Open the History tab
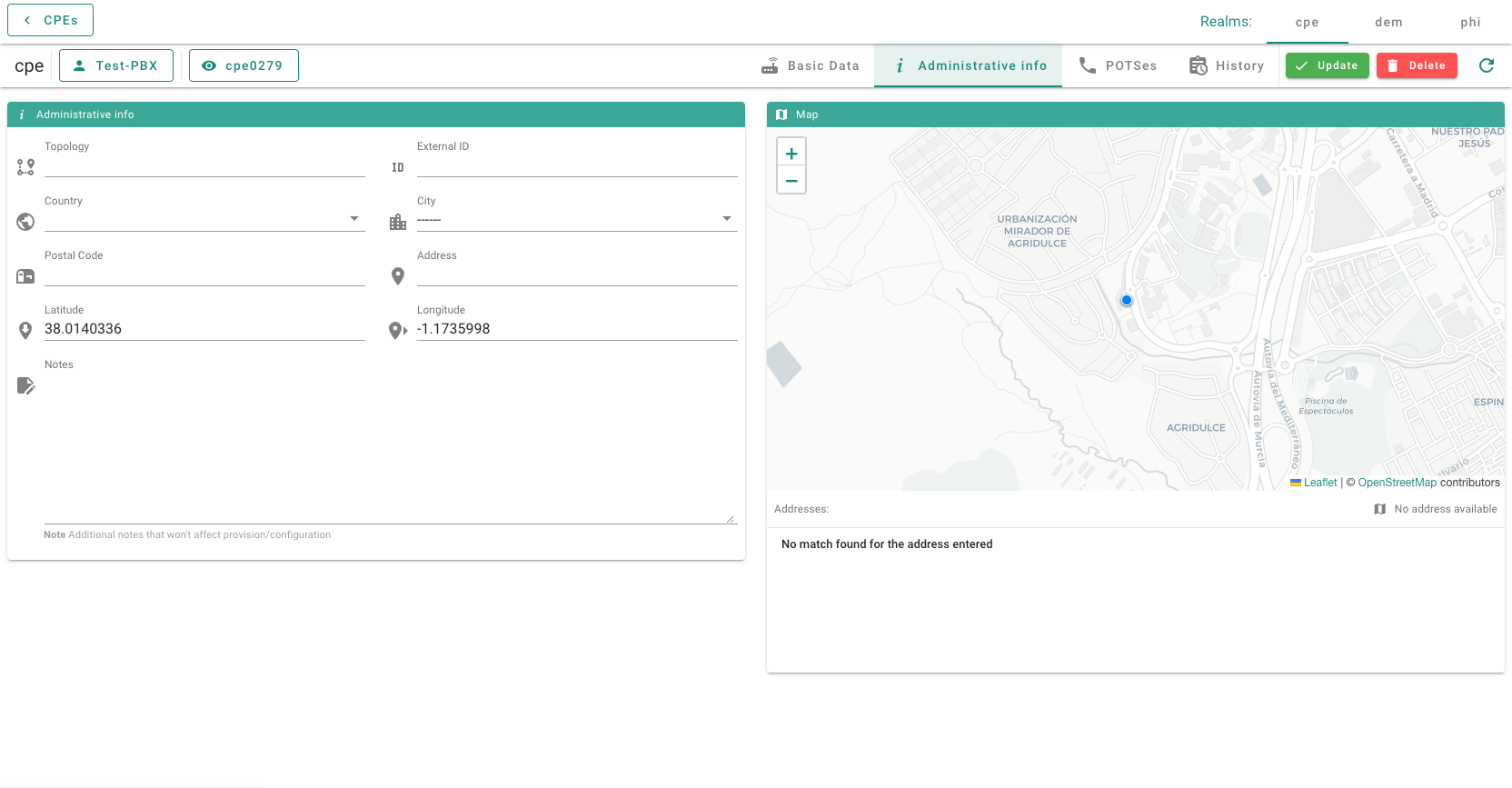The height and width of the screenshot is (788, 1512). (x=1227, y=65)
